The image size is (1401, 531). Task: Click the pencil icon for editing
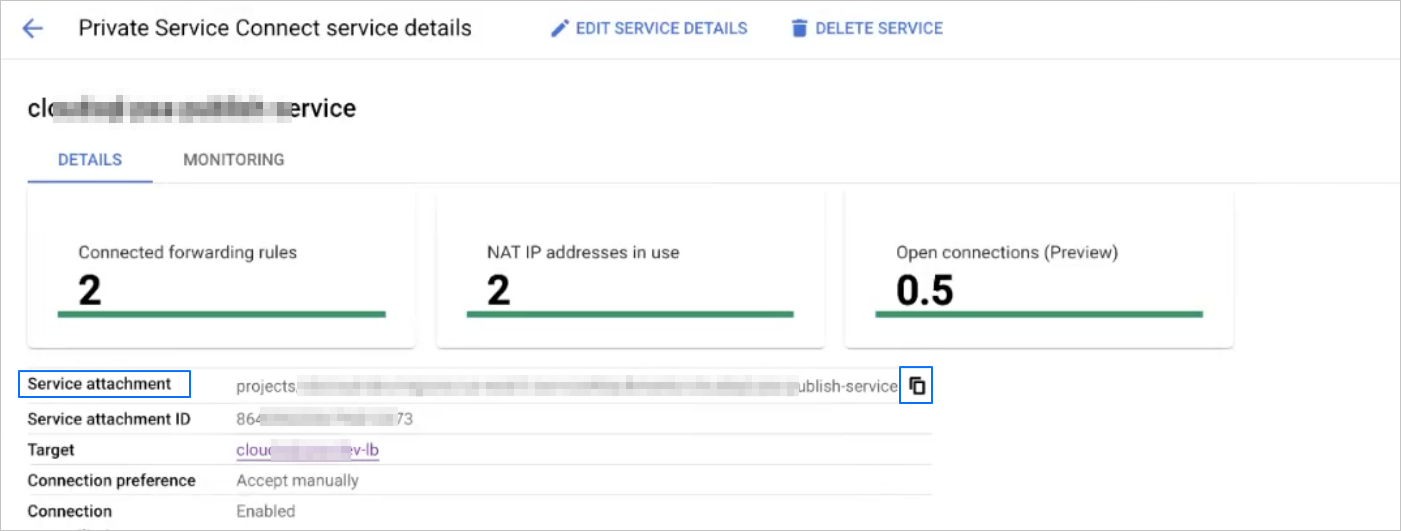point(560,28)
